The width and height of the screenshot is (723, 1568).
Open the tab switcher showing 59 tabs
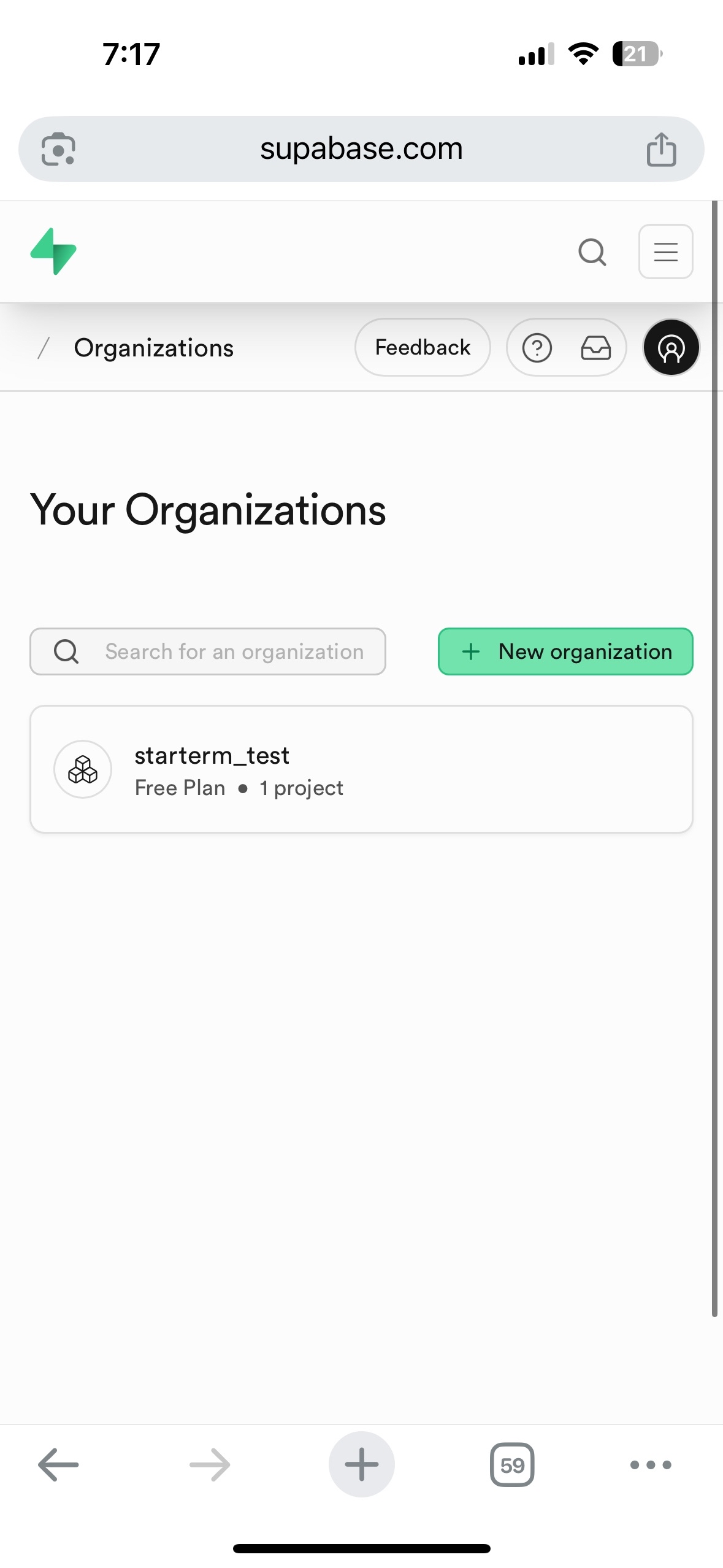512,1465
